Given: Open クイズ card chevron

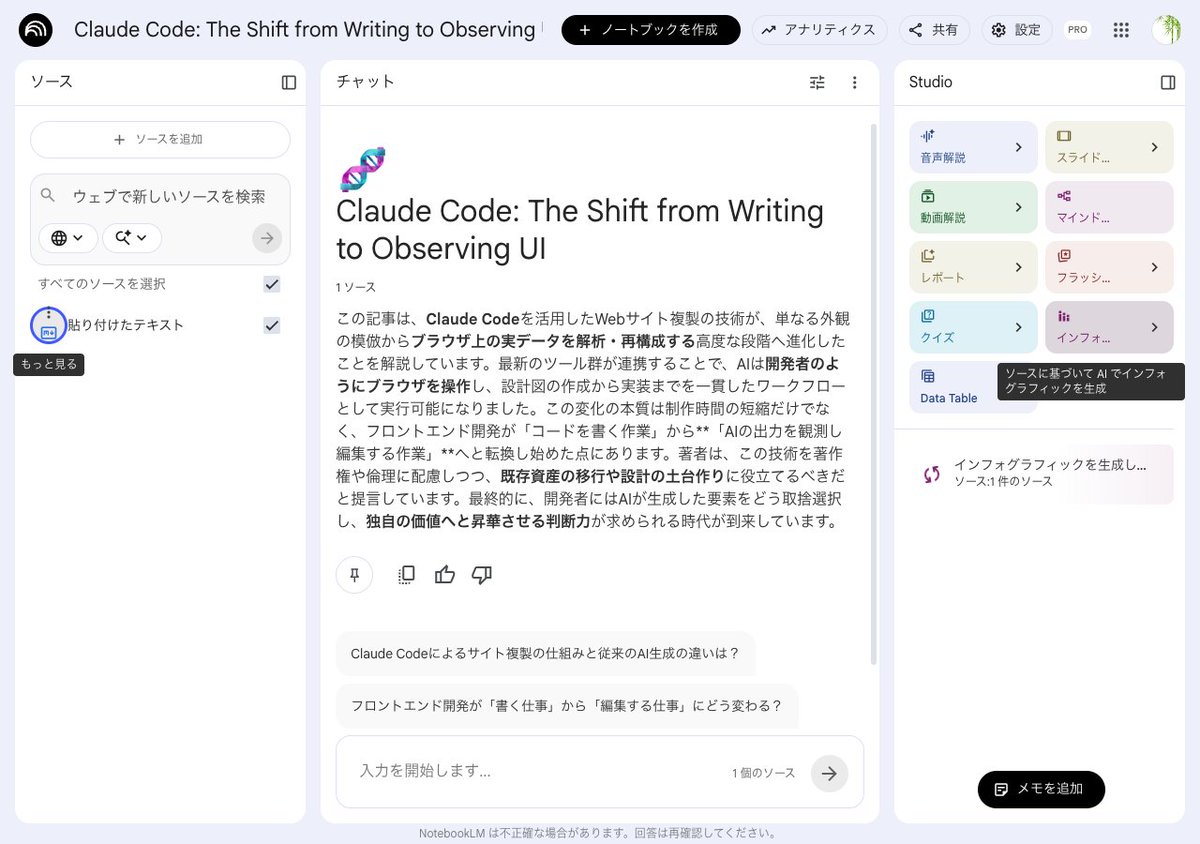Looking at the screenshot, I should 1019,327.
